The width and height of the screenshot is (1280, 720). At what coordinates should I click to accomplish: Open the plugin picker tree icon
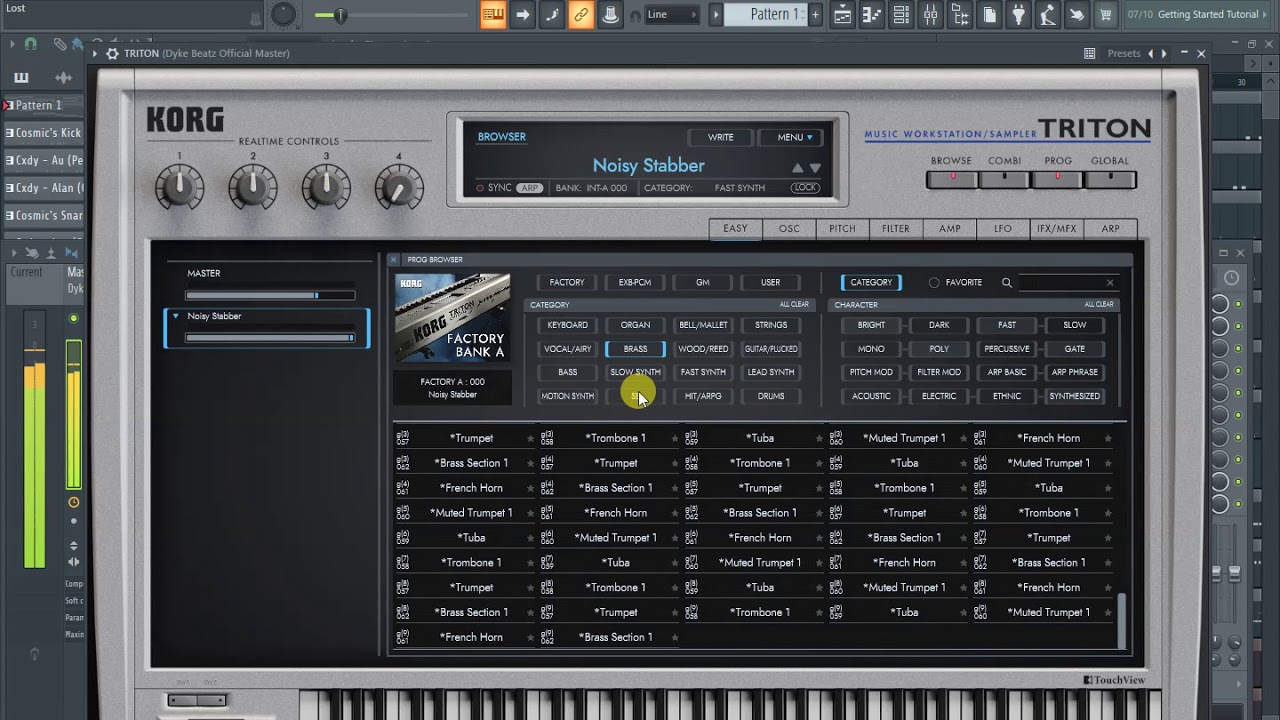(x=960, y=14)
